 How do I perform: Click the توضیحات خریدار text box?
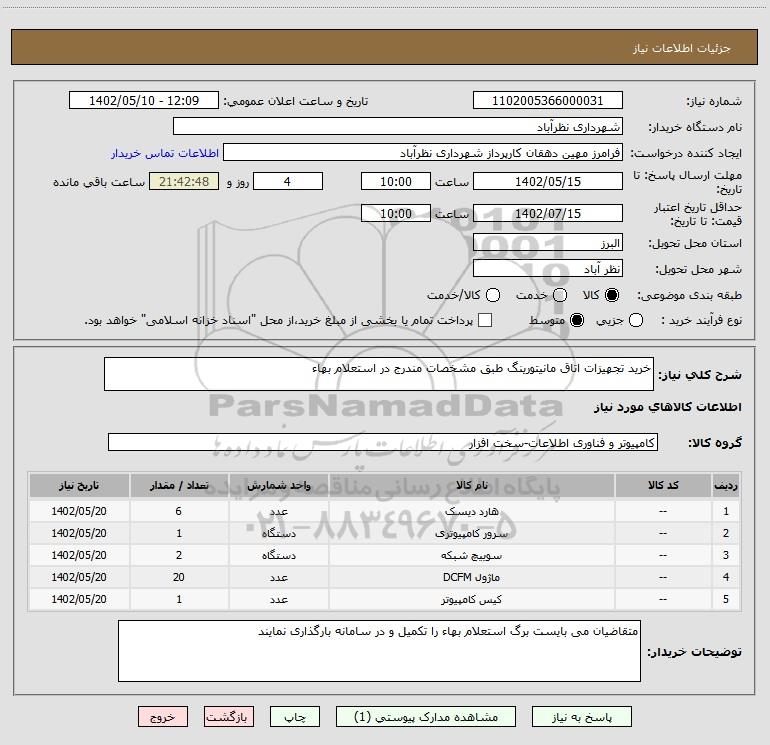click(x=378, y=650)
